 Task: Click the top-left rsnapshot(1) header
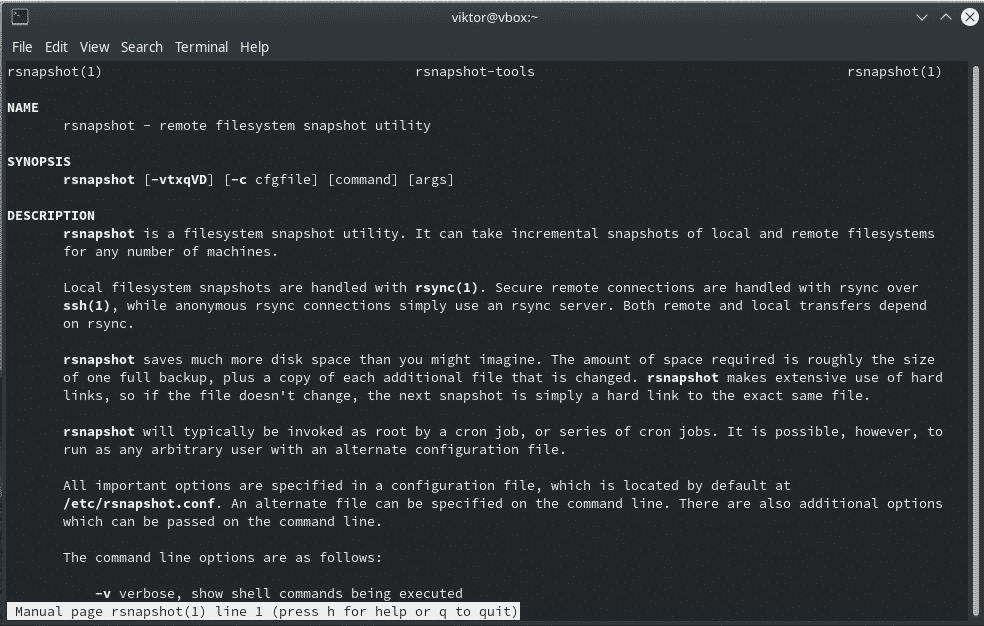(x=55, y=72)
